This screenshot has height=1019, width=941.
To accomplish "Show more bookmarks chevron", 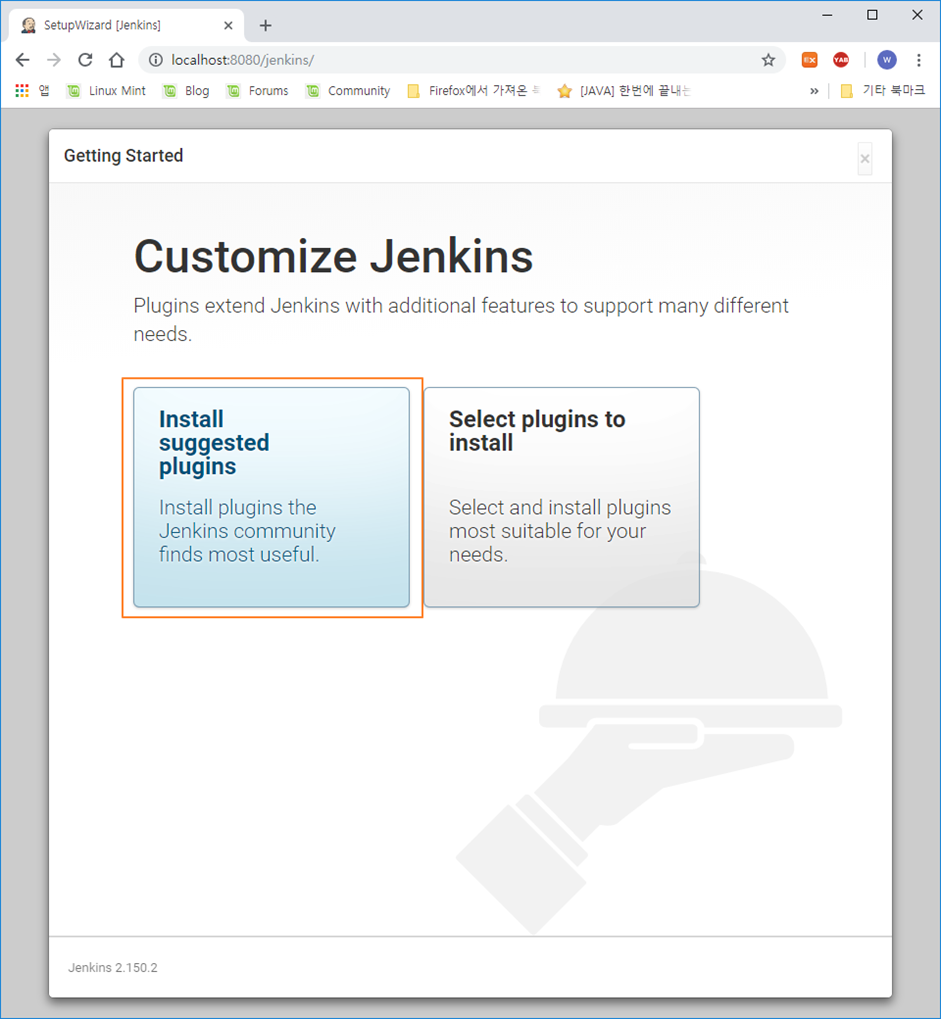I will coord(814,91).
